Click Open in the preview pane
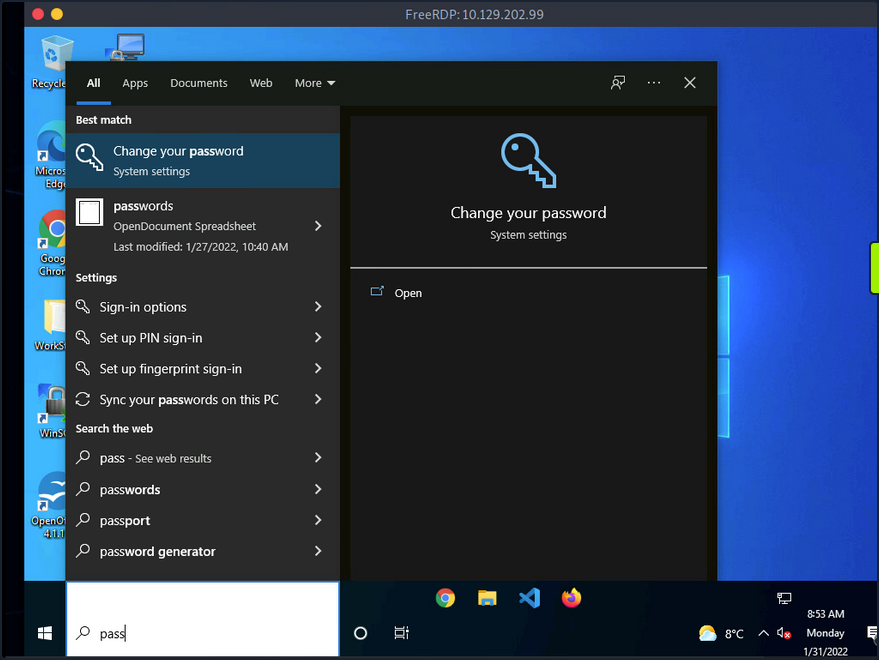The width and height of the screenshot is (879, 660). [408, 293]
